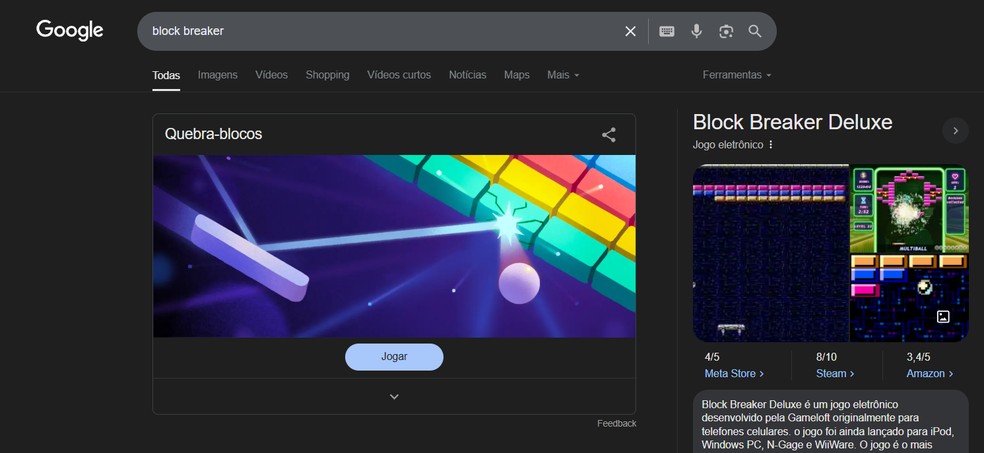Click the Google logo
Viewport: 984px width, 453px height.
coord(70,30)
